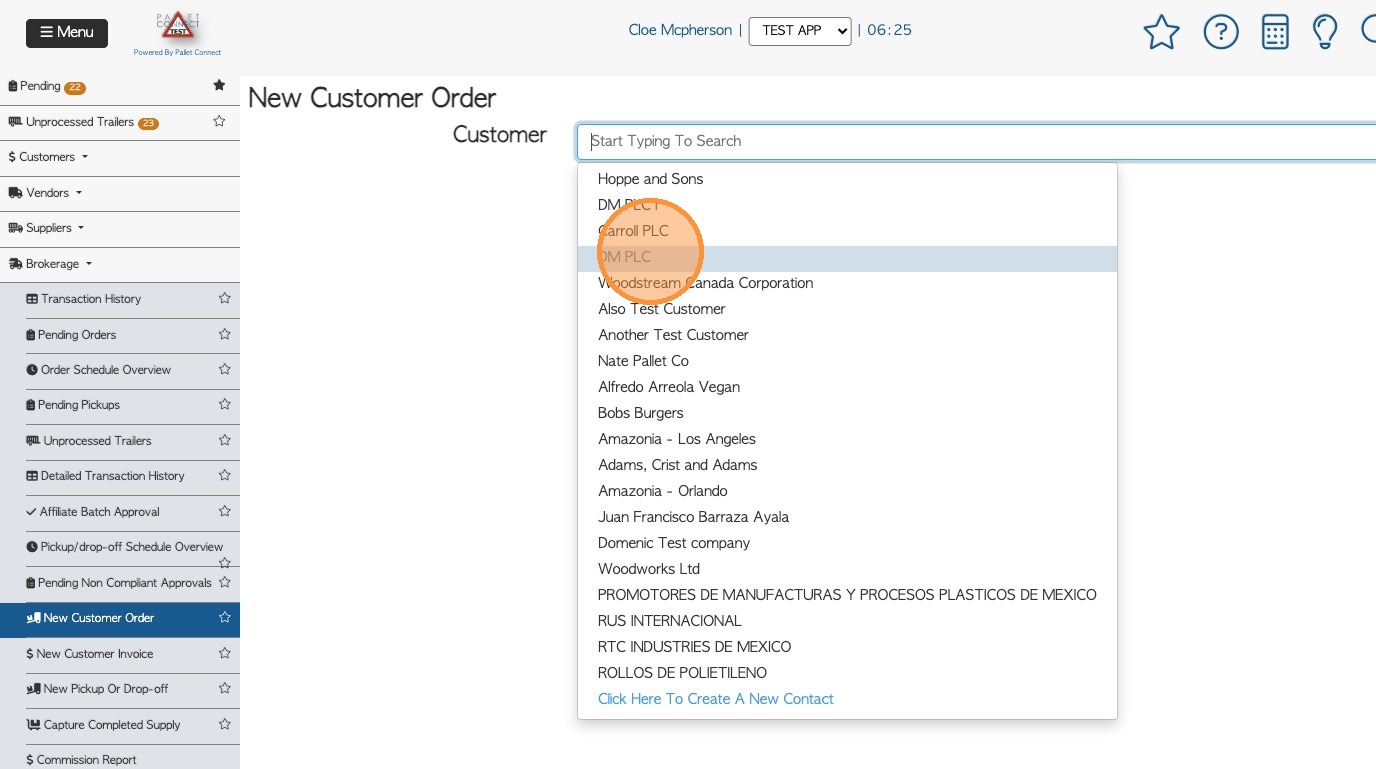The width and height of the screenshot is (1376, 769).
Task: Open the help question mark icon
Action: (1221, 32)
